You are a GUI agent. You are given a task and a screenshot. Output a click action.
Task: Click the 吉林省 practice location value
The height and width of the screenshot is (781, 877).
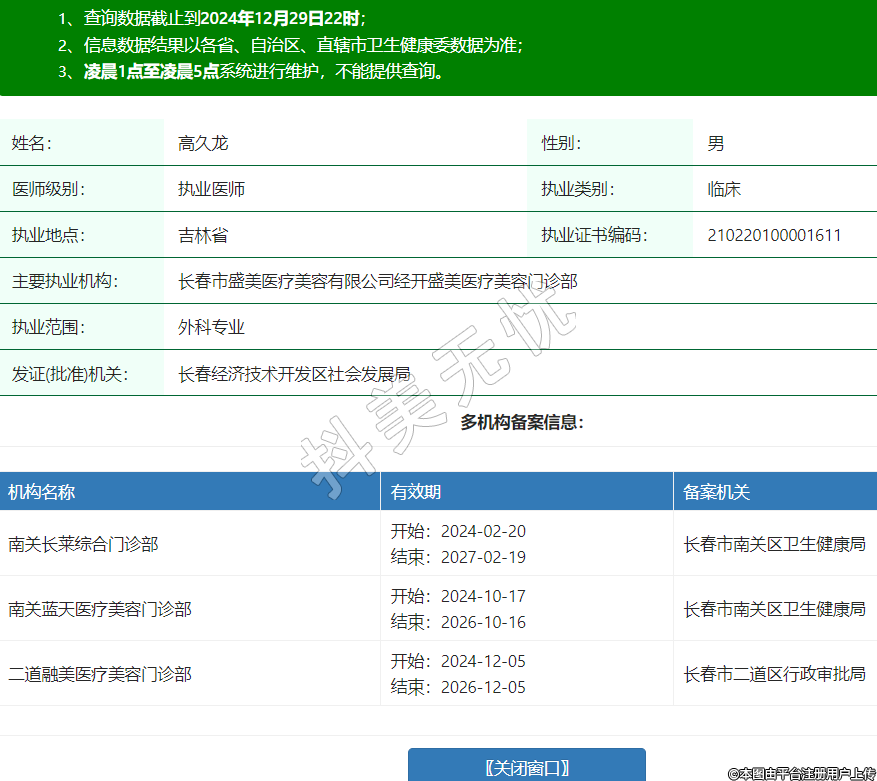click(203, 236)
